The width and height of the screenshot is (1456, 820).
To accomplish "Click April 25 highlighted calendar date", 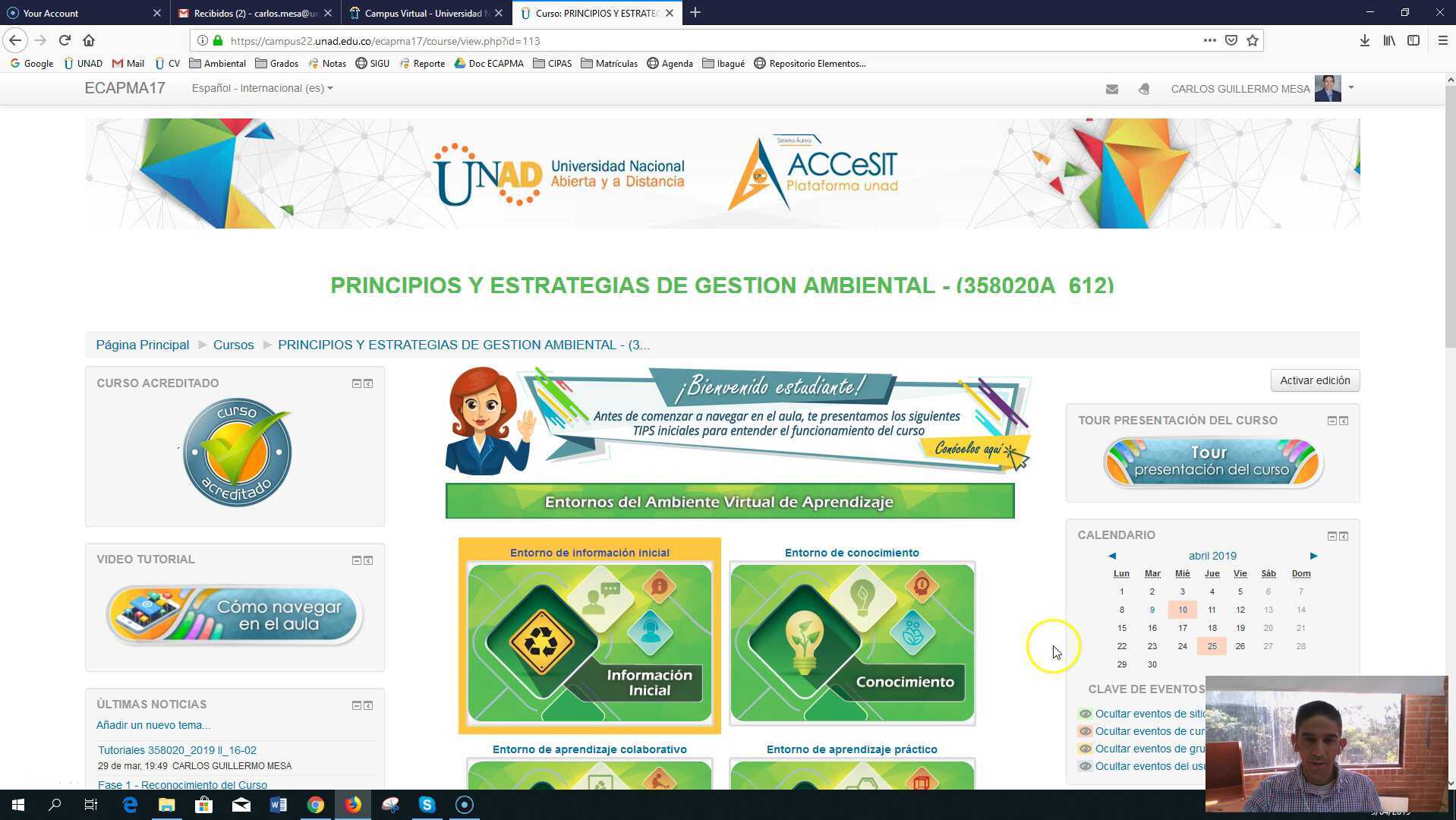I will (1211, 646).
